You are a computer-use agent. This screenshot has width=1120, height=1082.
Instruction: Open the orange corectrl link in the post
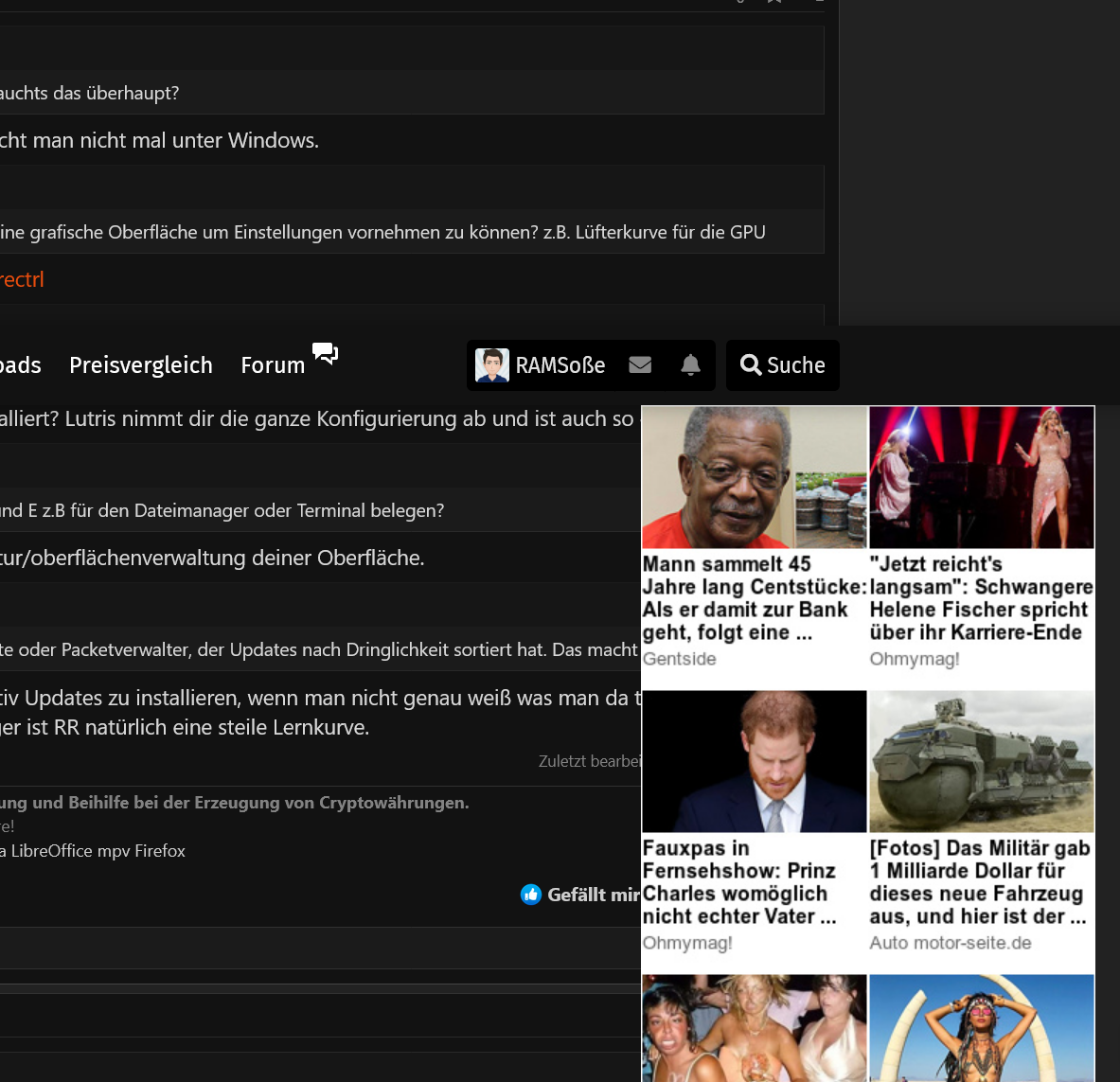21,279
